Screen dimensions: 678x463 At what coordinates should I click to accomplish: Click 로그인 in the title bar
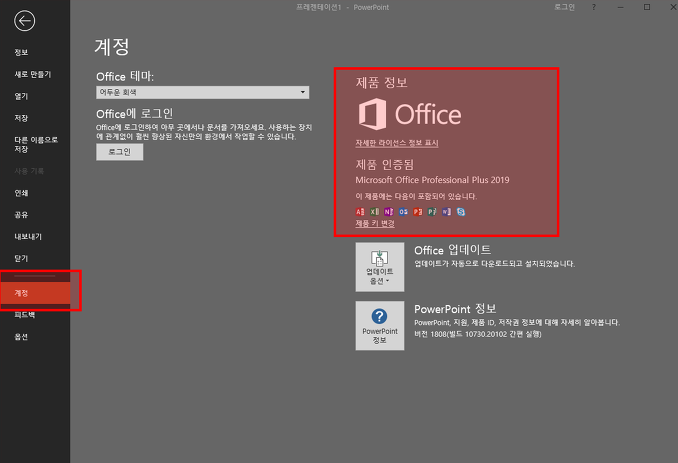[x=564, y=7]
